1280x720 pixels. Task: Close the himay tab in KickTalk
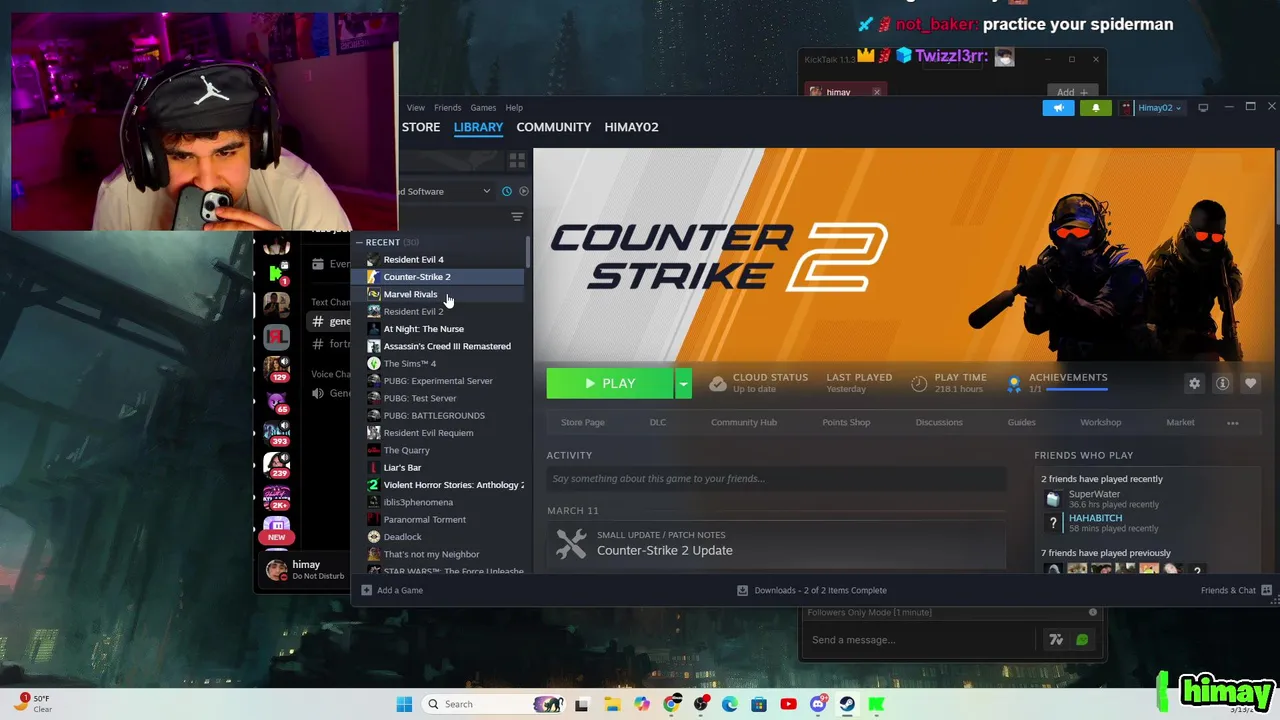877,92
